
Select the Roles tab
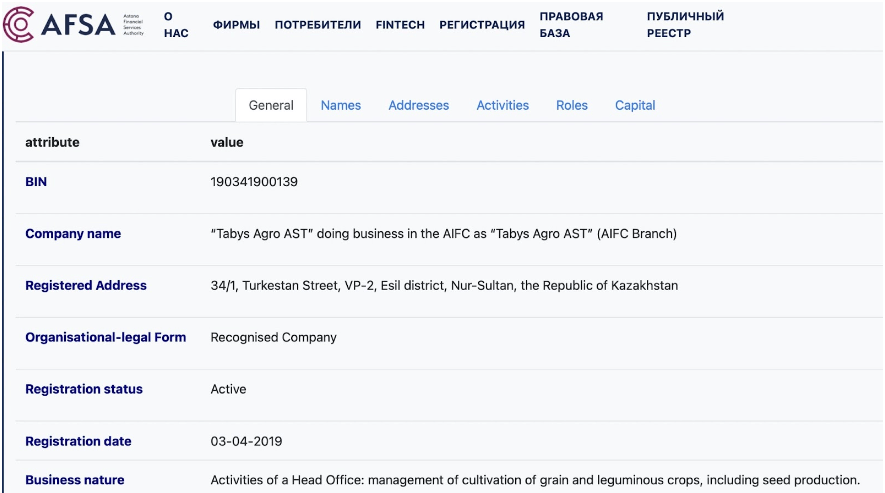[x=572, y=105]
